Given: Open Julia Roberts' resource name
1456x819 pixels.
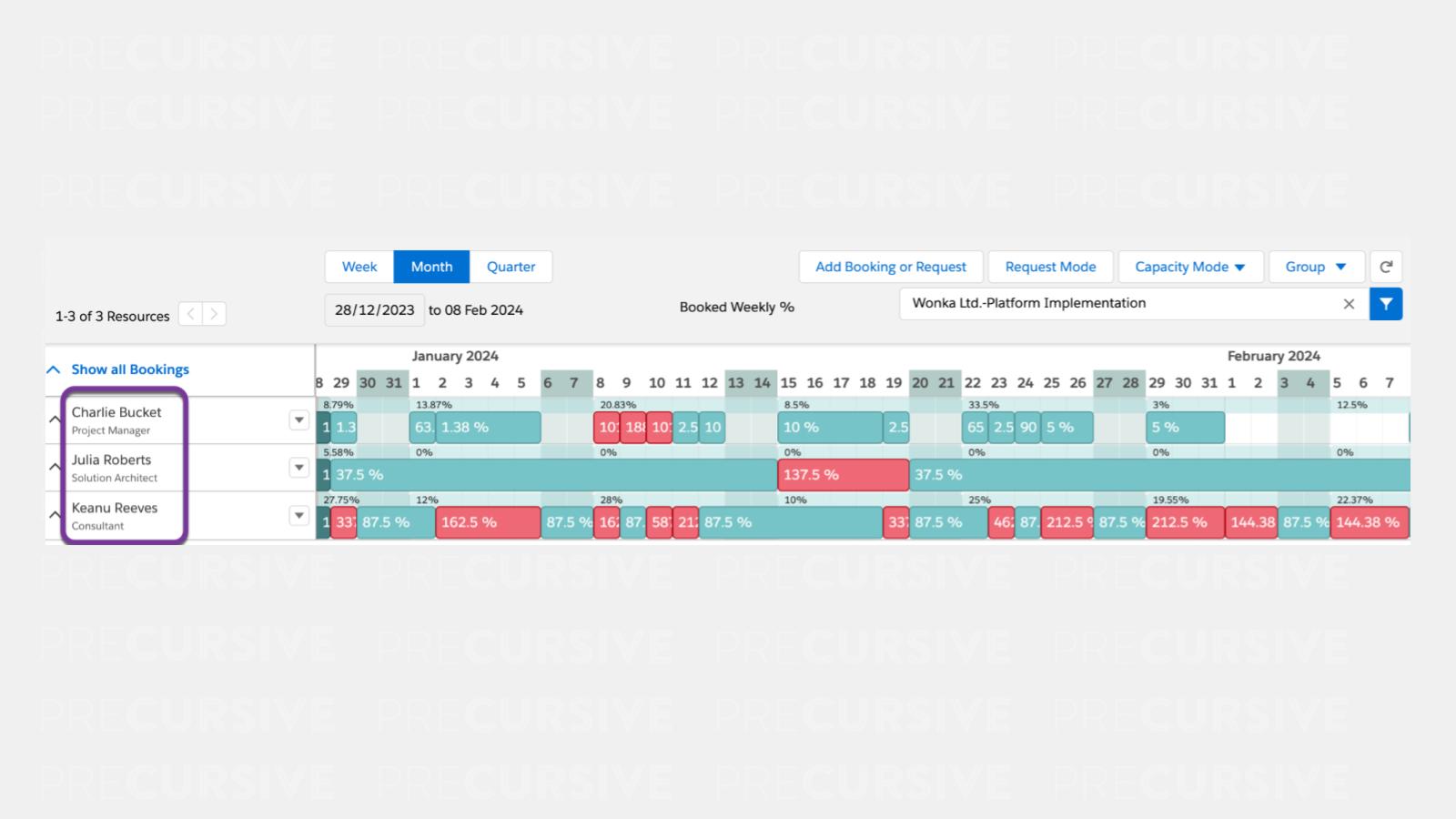Looking at the screenshot, I should coord(111,460).
